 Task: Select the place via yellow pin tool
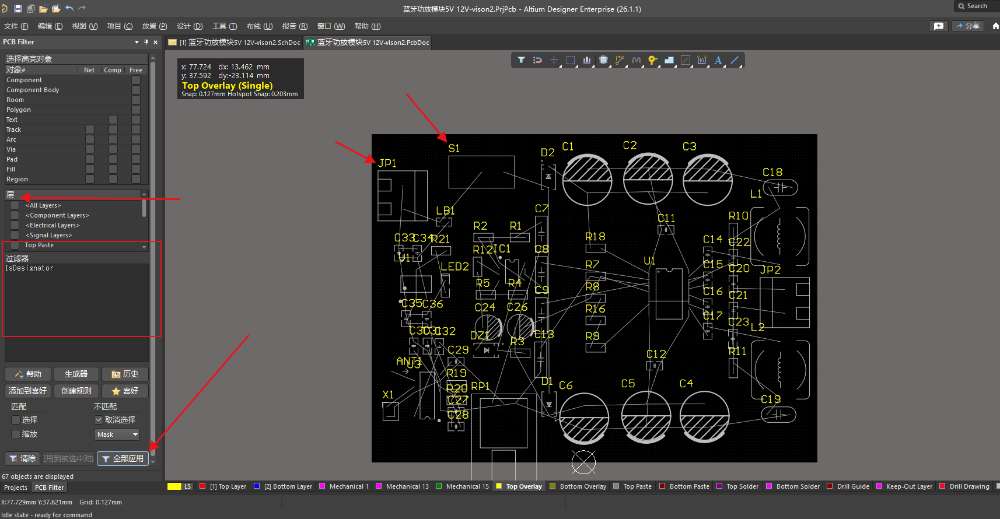652,60
